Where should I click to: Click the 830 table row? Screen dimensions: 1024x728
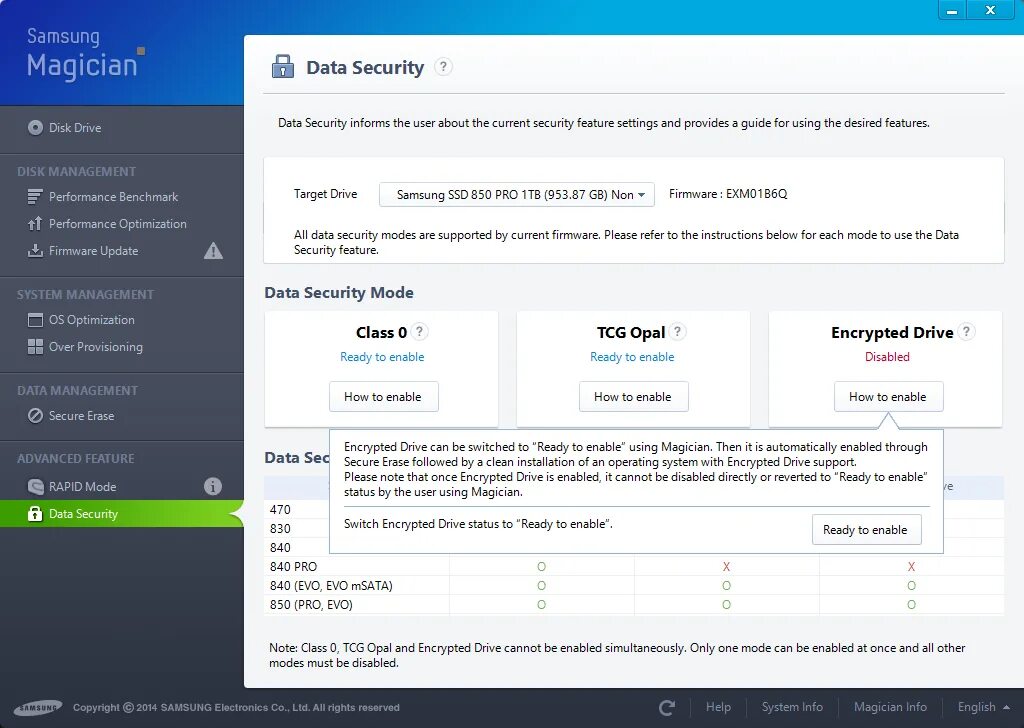(x=280, y=528)
